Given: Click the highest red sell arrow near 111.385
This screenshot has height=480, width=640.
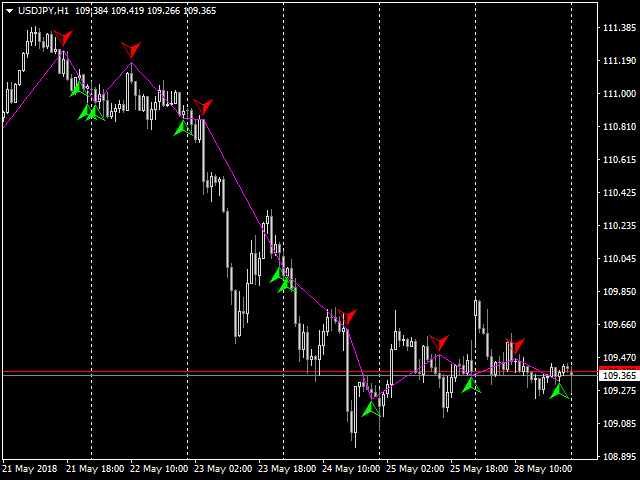Looking at the screenshot, I should click(63, 38).
